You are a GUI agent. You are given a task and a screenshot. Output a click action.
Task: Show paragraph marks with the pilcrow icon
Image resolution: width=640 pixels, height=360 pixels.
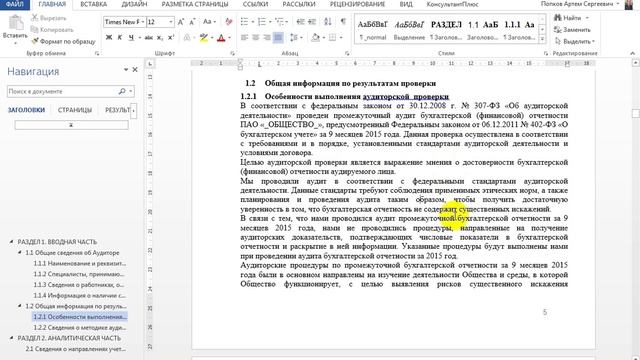tap(343, 22)
